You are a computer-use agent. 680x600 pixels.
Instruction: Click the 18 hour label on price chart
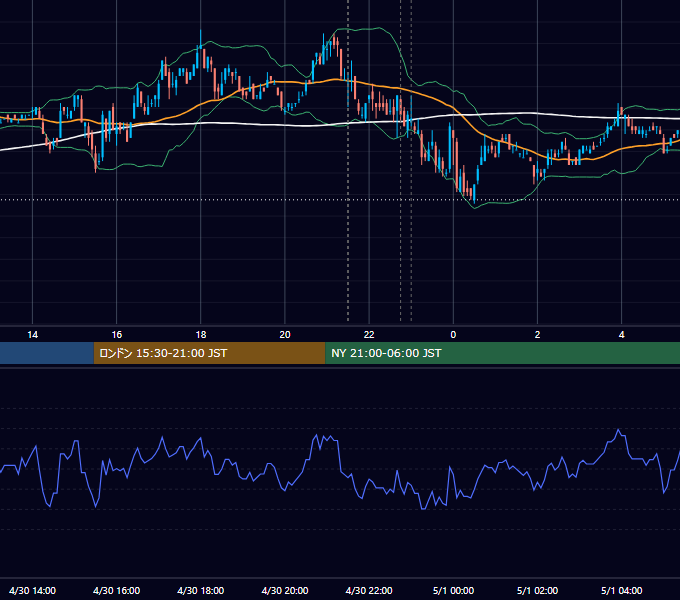click(201, 335)
